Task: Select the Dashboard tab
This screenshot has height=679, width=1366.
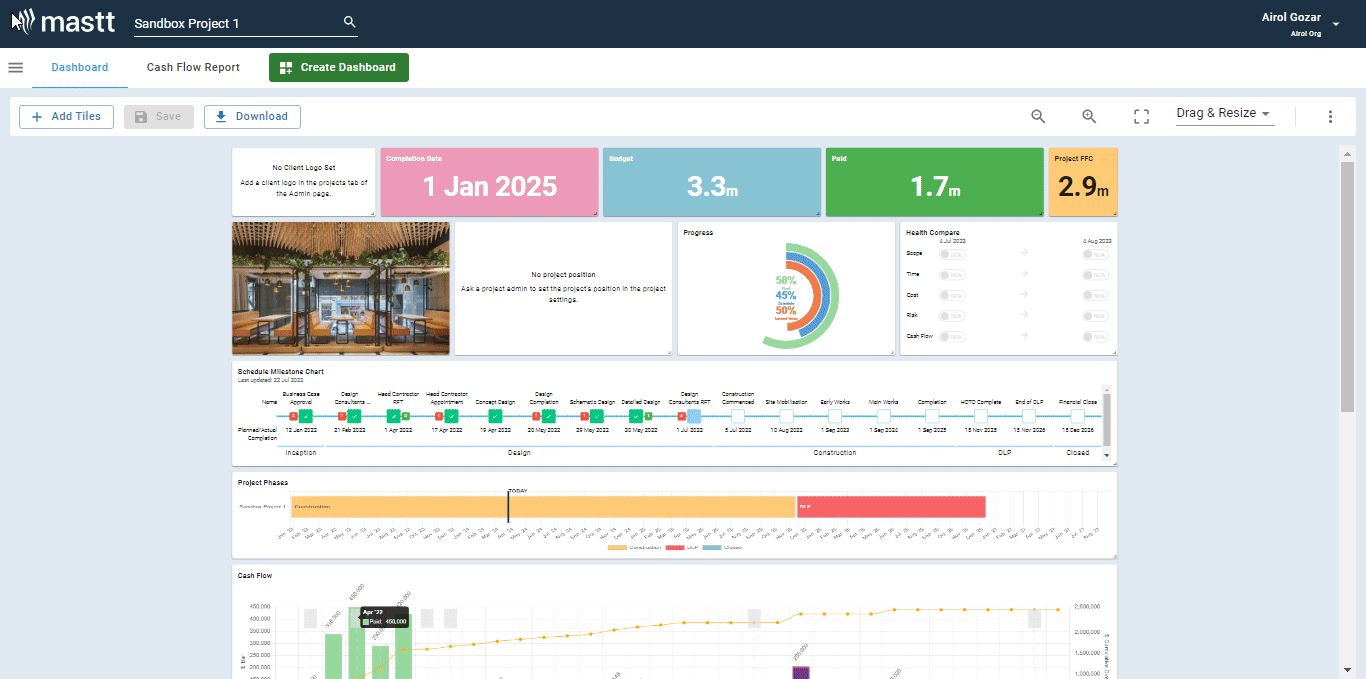Action: point(79,67)
